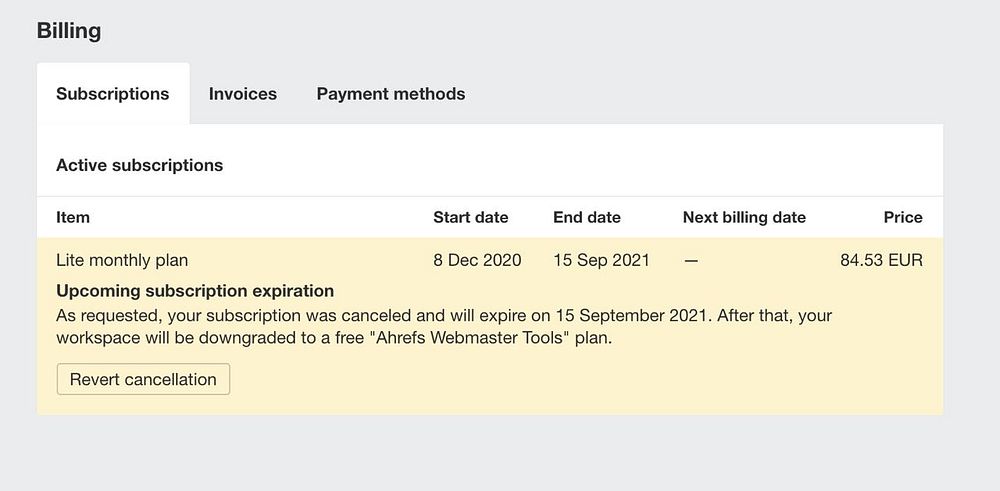This screenshot has width=1000, height=491.
Task: Click the Active subscriptions section title
Action: pyautogui.click(x=139, y=165)
